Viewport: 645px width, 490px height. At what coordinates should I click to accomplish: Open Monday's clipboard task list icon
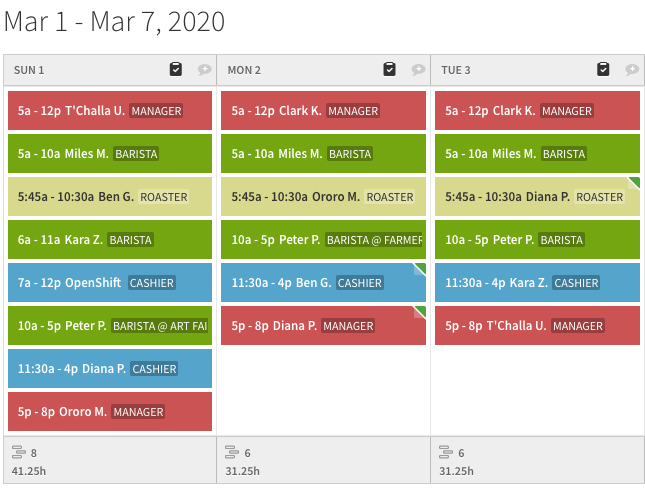pyautogui.click(x=389, y=69)
